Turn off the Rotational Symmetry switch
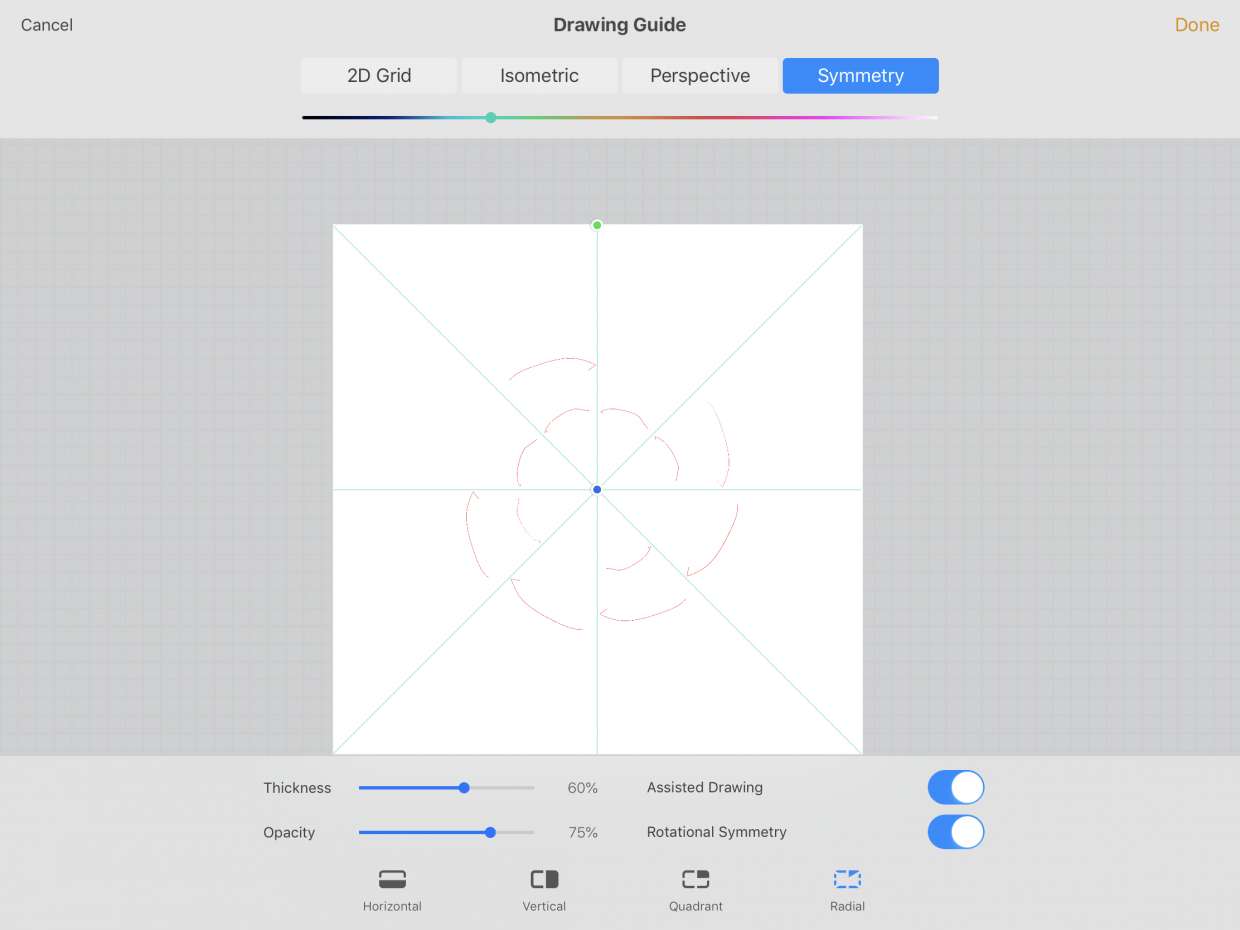This screenshot has width=1240, height=930. coord(956,832)
